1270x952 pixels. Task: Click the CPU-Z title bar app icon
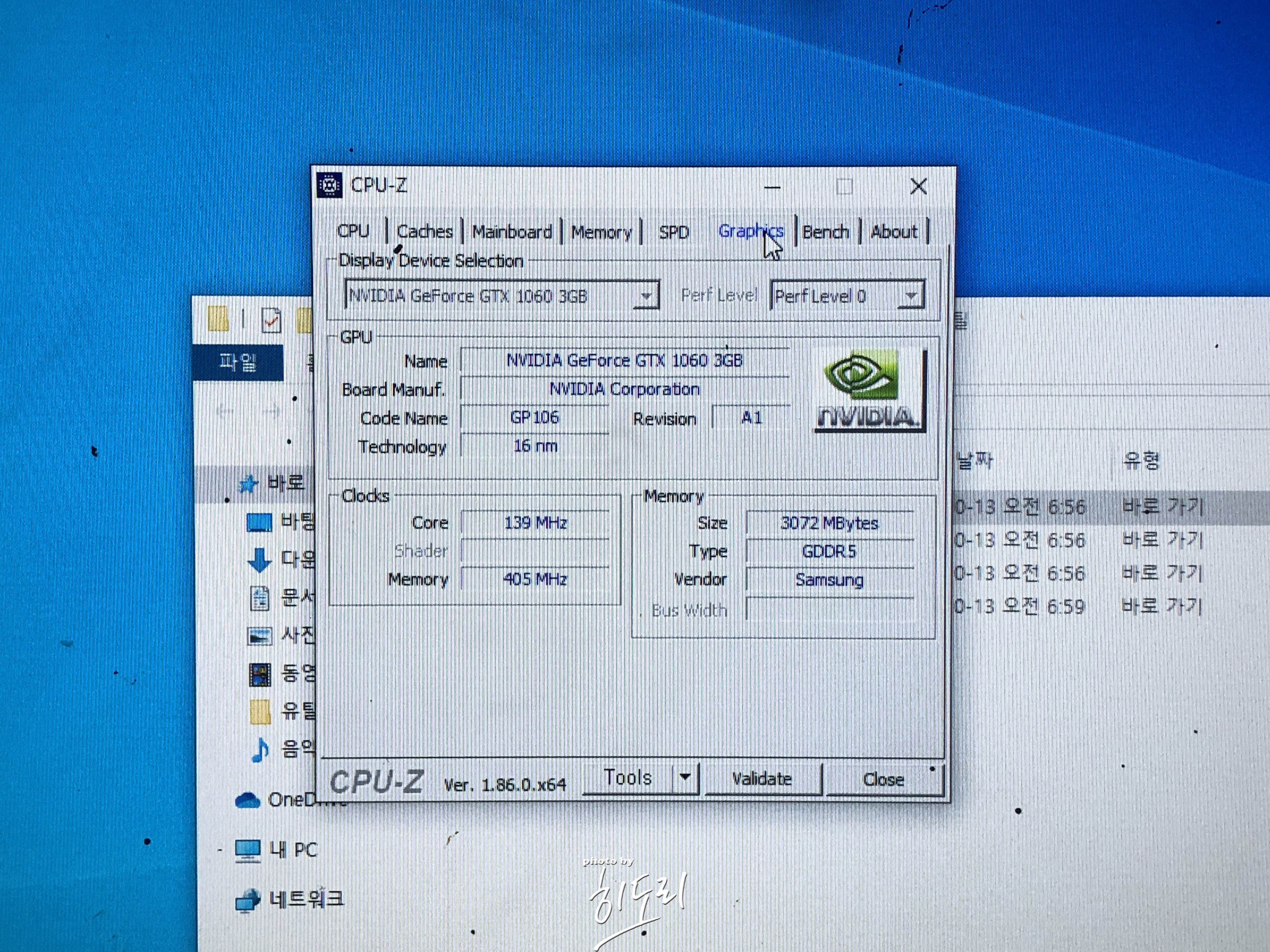pyautogui.click(x=329, y=185)
